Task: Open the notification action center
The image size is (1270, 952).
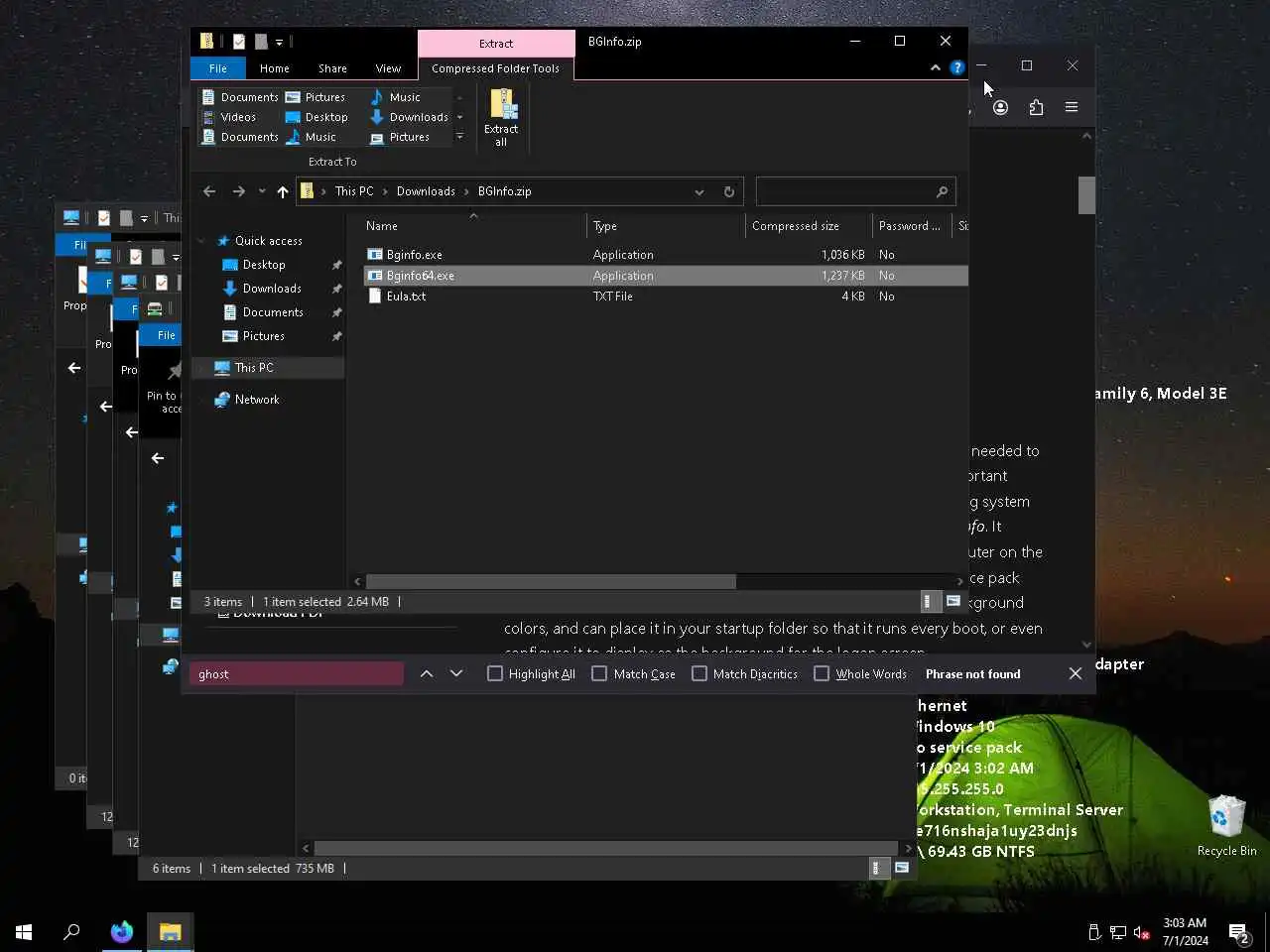Action: (1239, 932)
